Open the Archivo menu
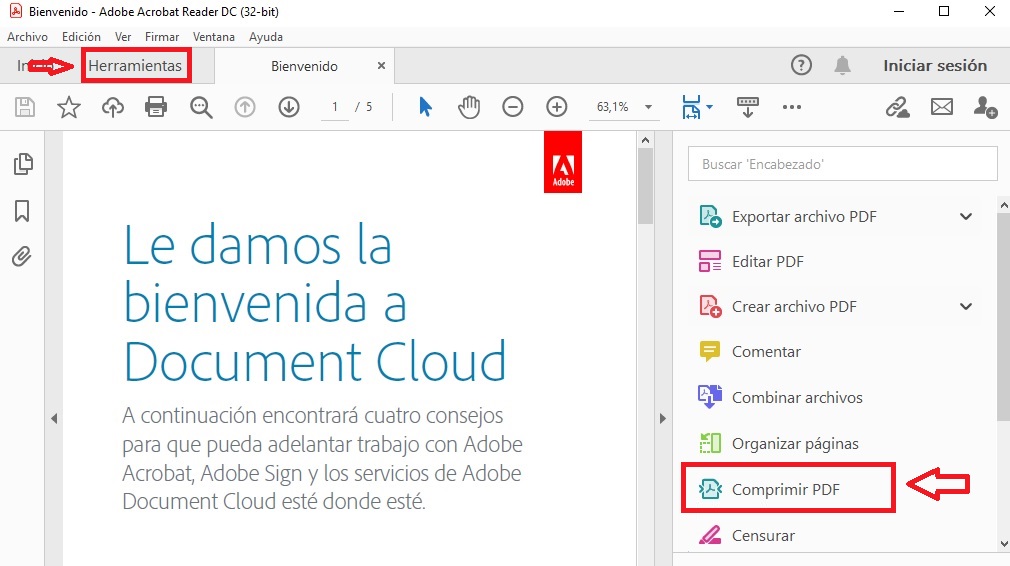Screen dimensions: 1010x566 (x=27, y=37)
